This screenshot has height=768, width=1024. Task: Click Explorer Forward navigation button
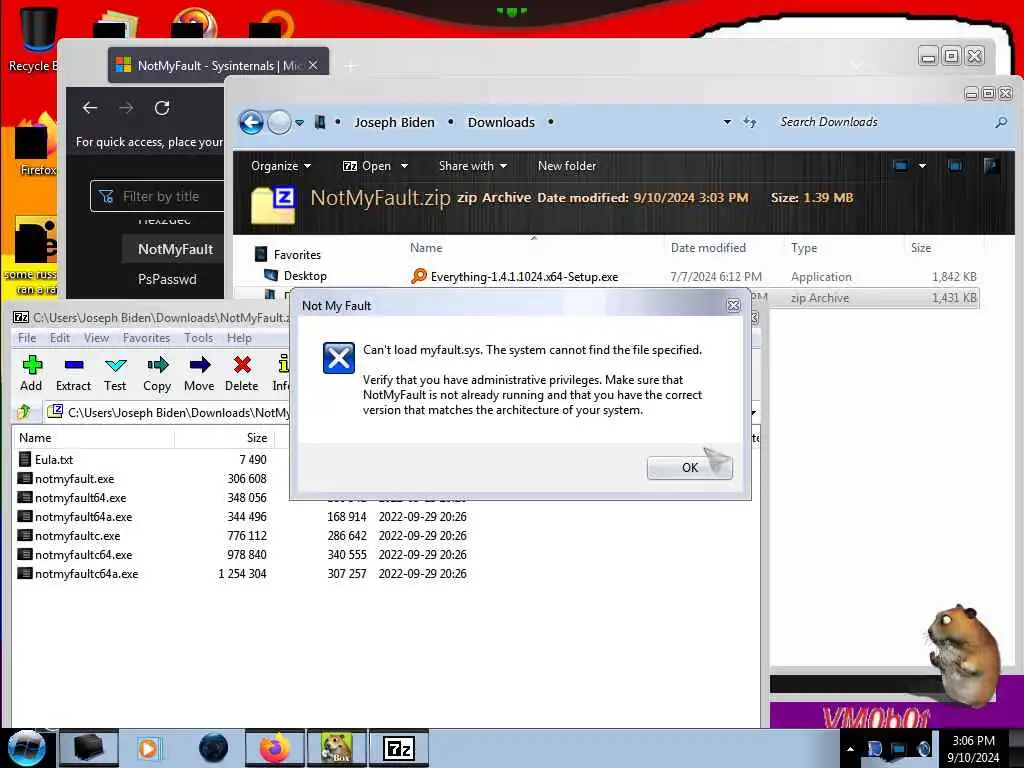click(280, 122)
